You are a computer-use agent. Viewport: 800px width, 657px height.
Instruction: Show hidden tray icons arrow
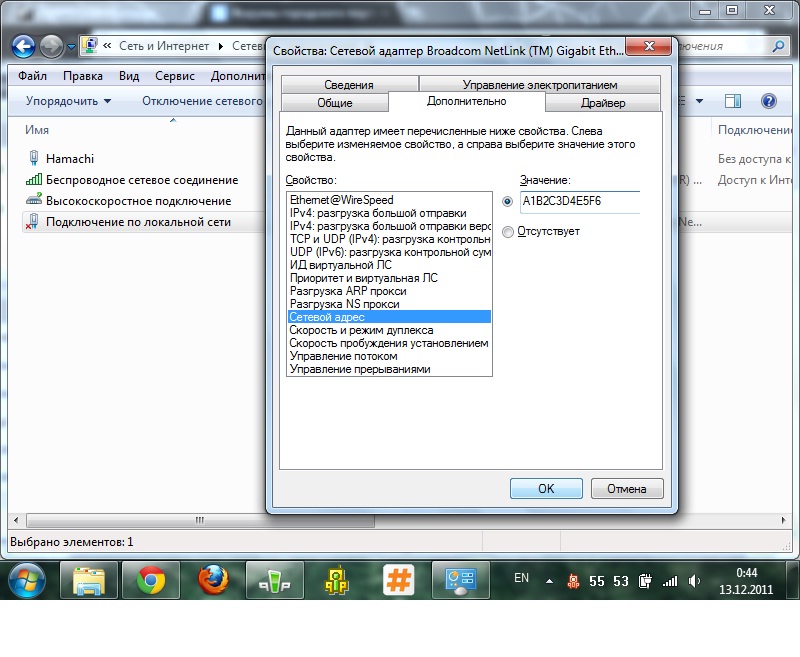(549, 580)
